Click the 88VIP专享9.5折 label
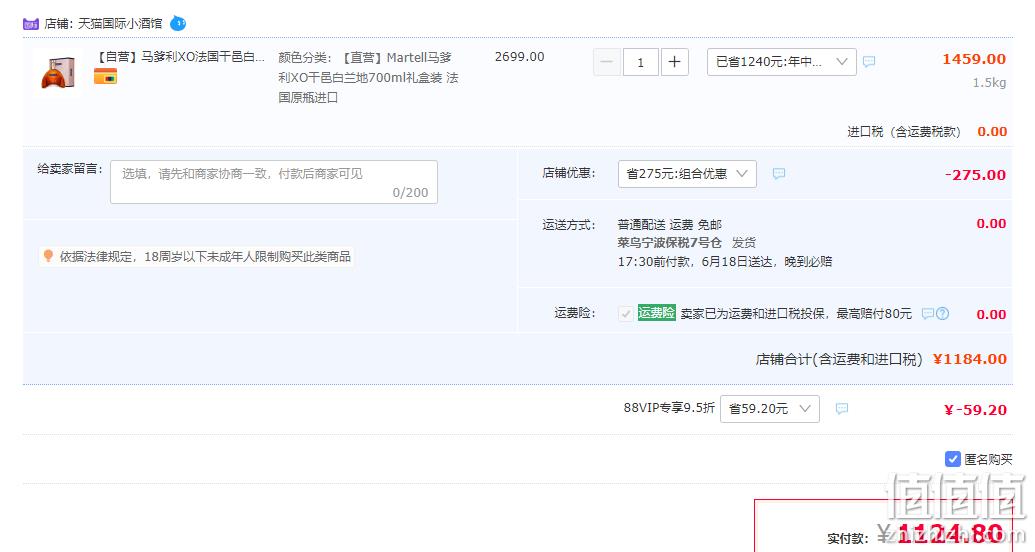 pos(669,408)
